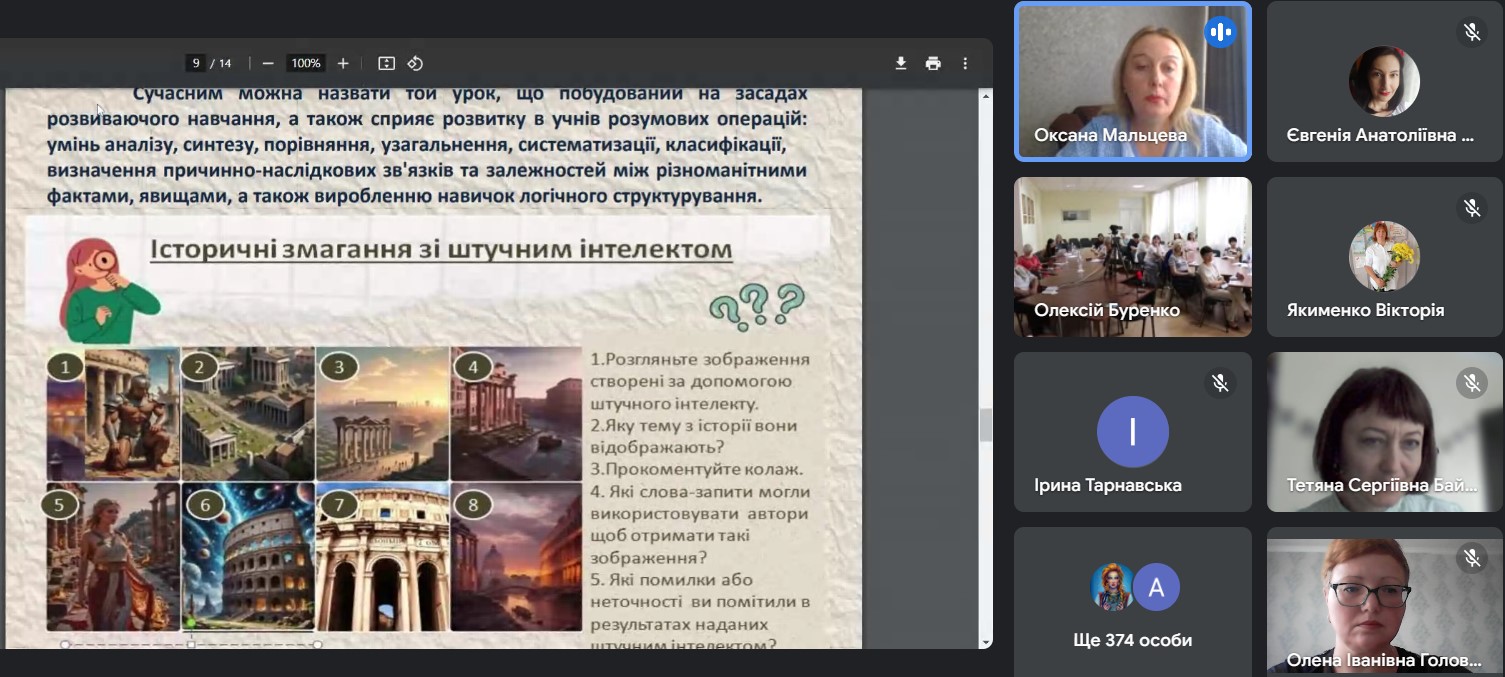Click the letter A avatar in others tile
The width and height of the screenshot is (1505, 677).
click(x=1156, y=587)
